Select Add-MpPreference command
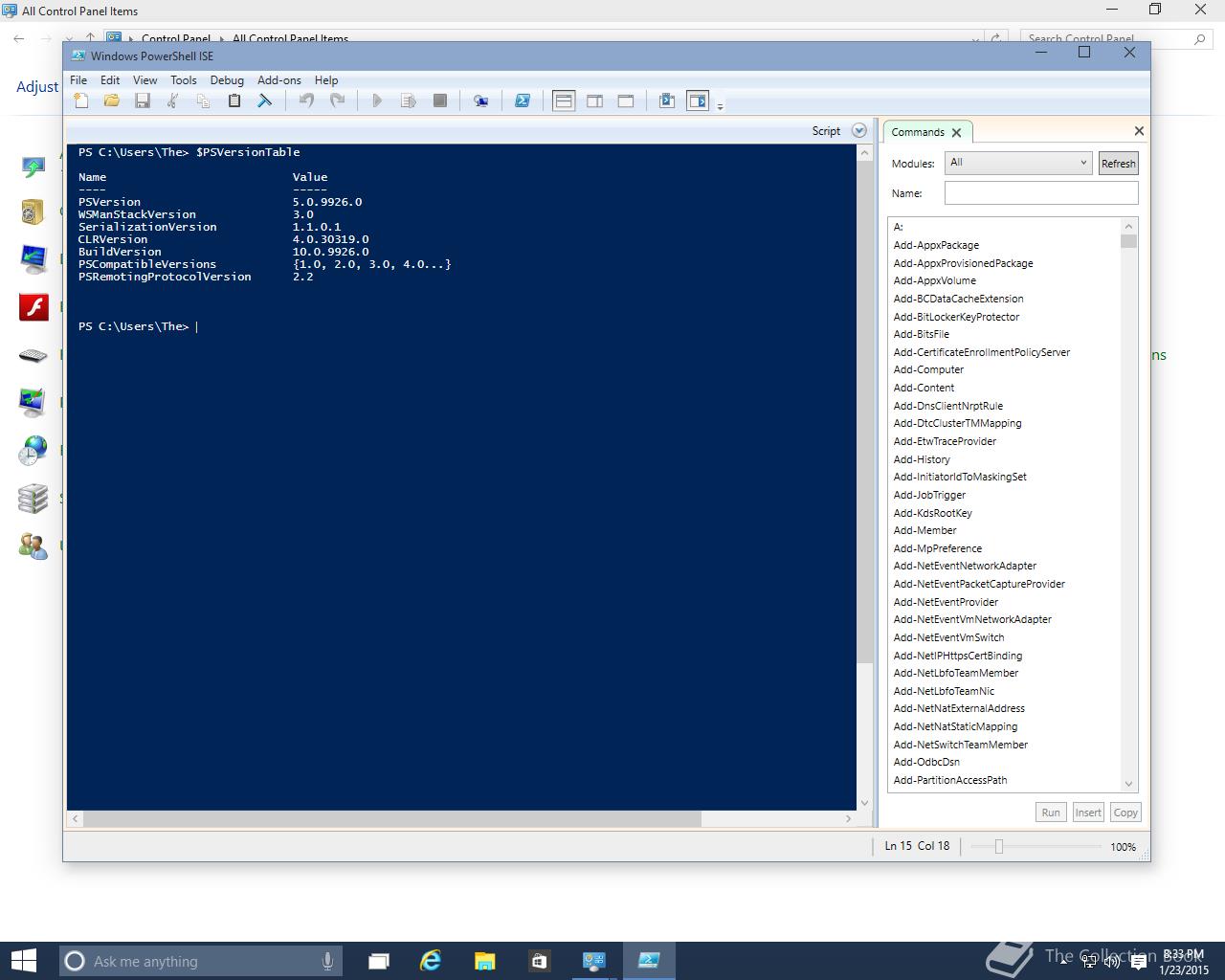 pos(937,548)
